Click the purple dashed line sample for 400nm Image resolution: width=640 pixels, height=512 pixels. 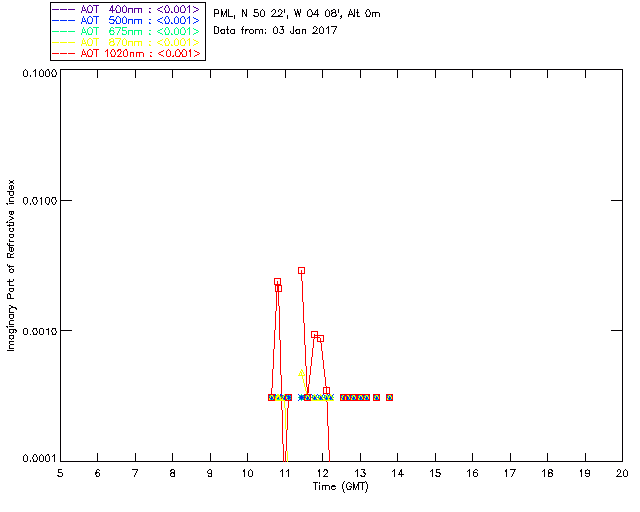tap(64, 9)
